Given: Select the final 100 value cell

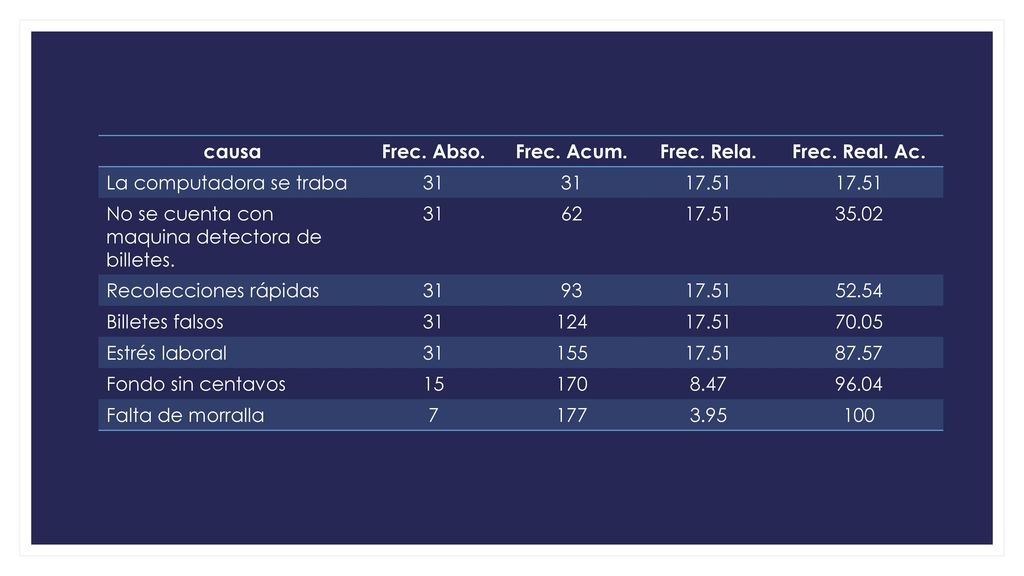Looking at the screenshot, I should 859,415.
